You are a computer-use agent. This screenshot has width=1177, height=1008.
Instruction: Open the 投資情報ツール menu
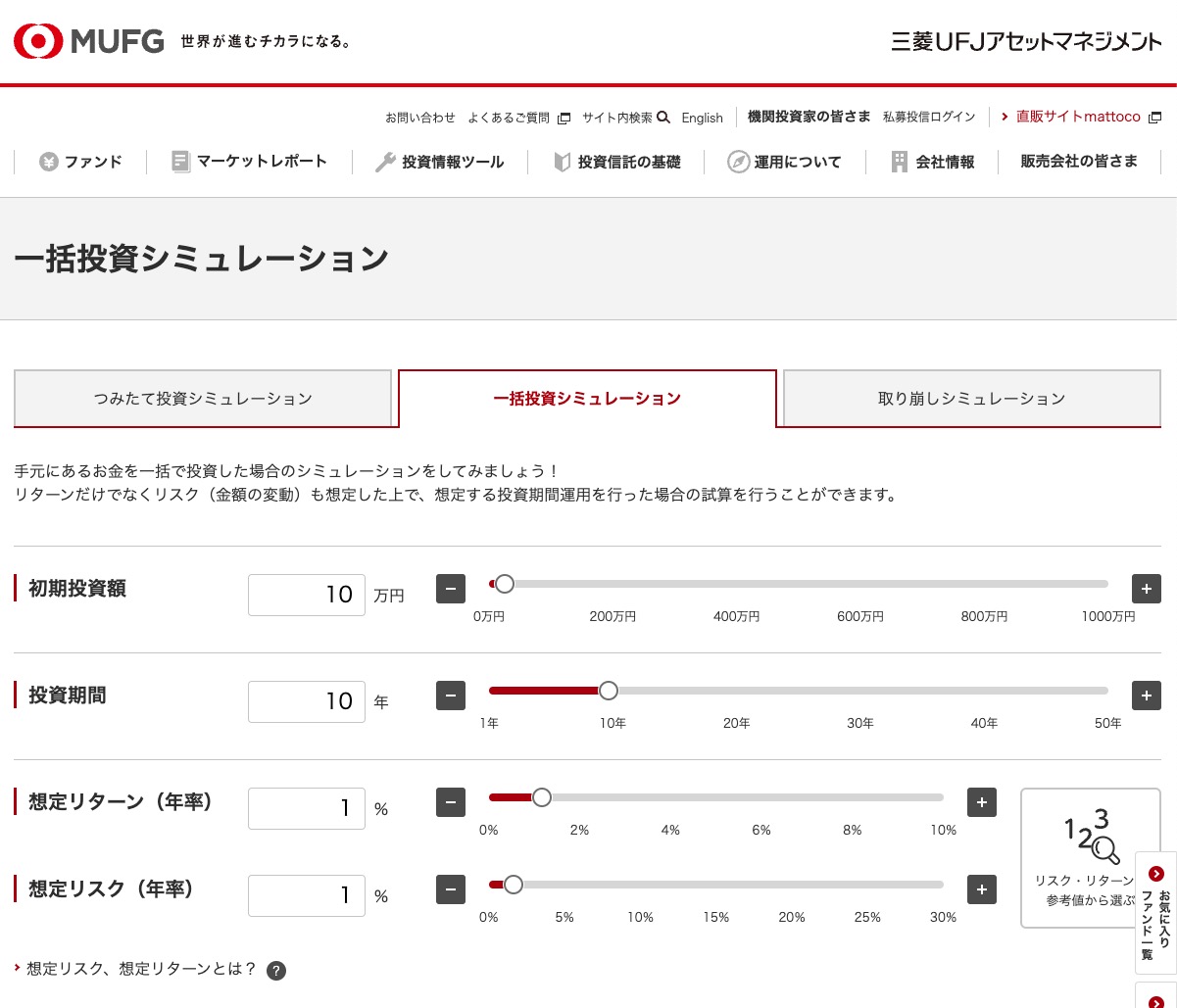tap(439, 162)
